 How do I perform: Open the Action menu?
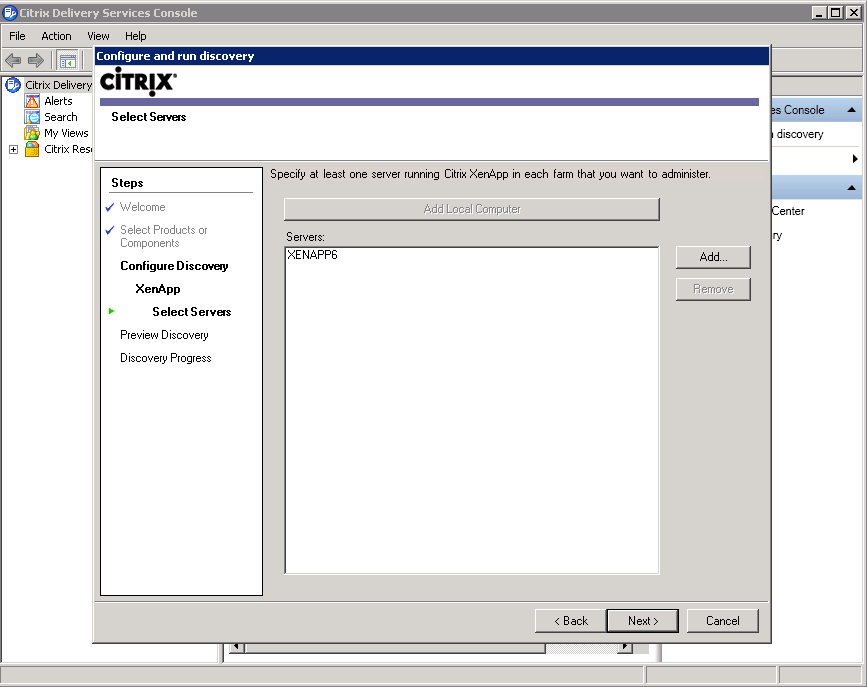click(x=56, y=36)
